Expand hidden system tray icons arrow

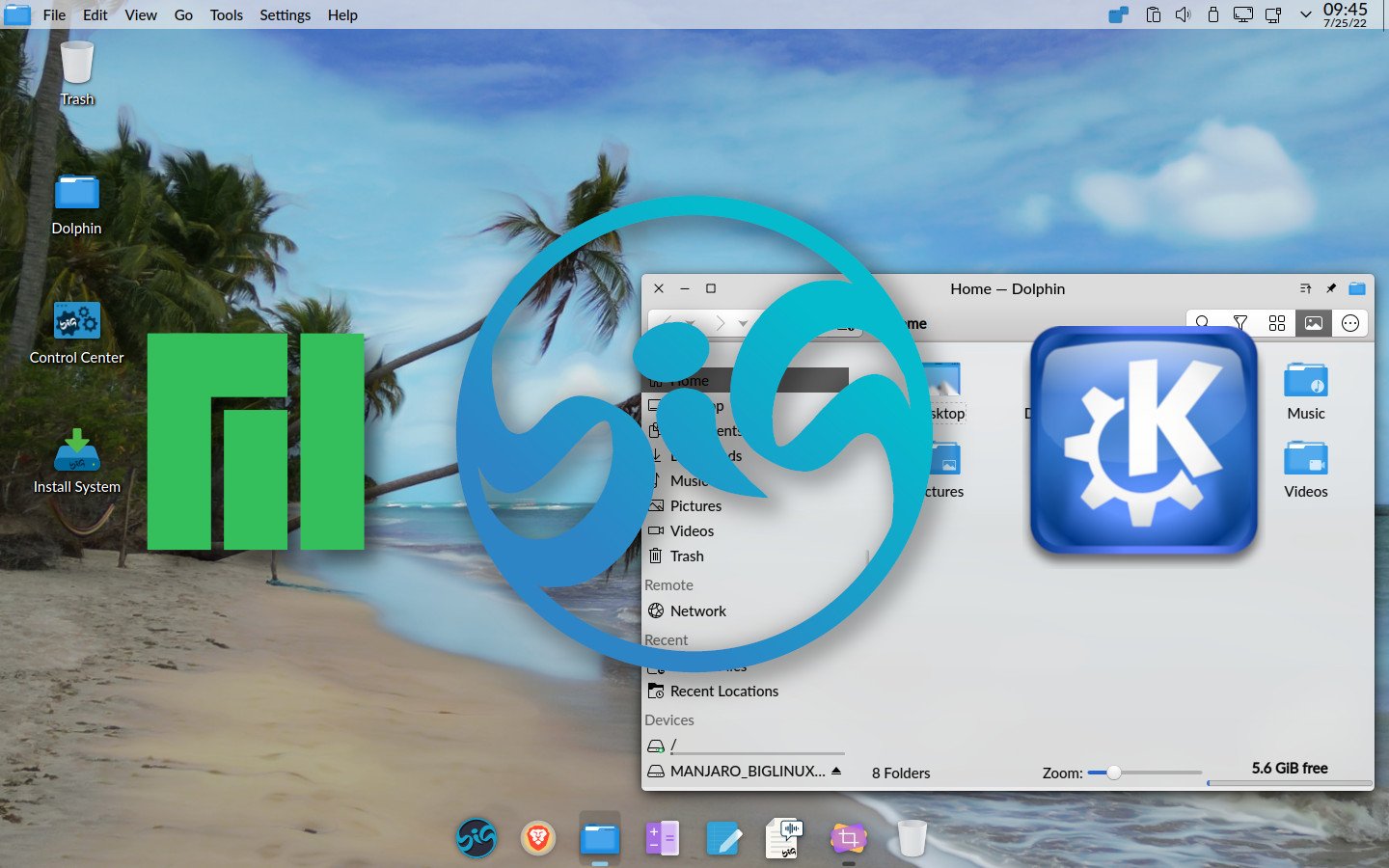coord(1305,14)
